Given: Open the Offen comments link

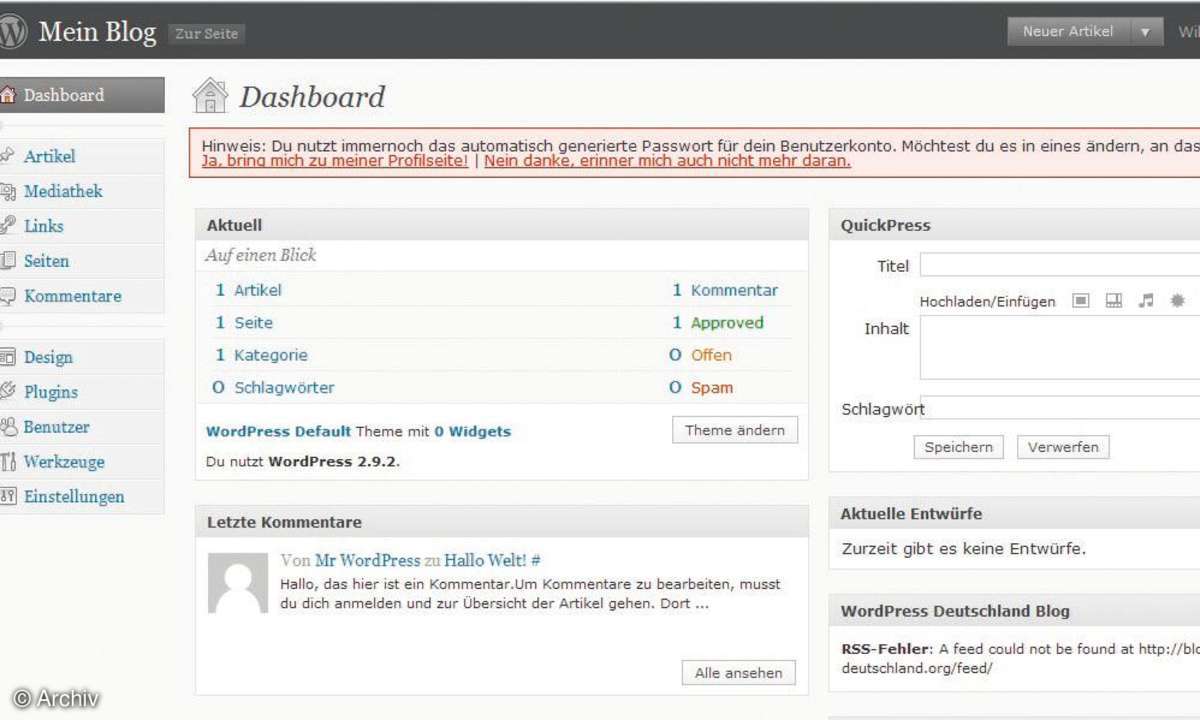Looking at the screenshot, I should (711, 355).
